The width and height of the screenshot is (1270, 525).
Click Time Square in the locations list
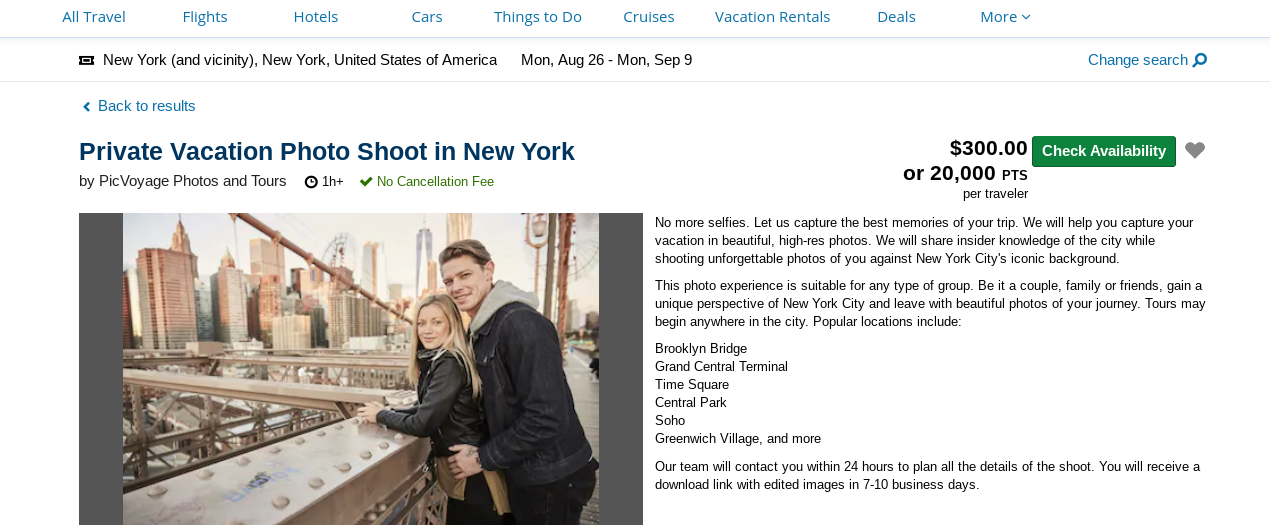[692, 385]
